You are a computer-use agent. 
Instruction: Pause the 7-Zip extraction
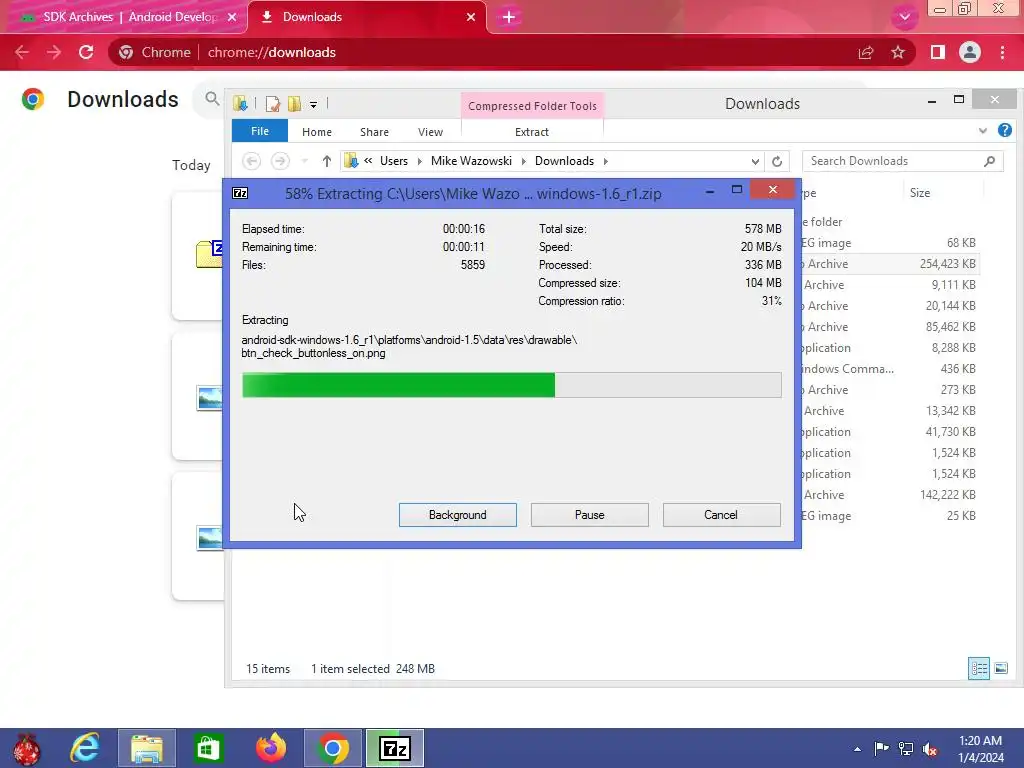point(589,515)
